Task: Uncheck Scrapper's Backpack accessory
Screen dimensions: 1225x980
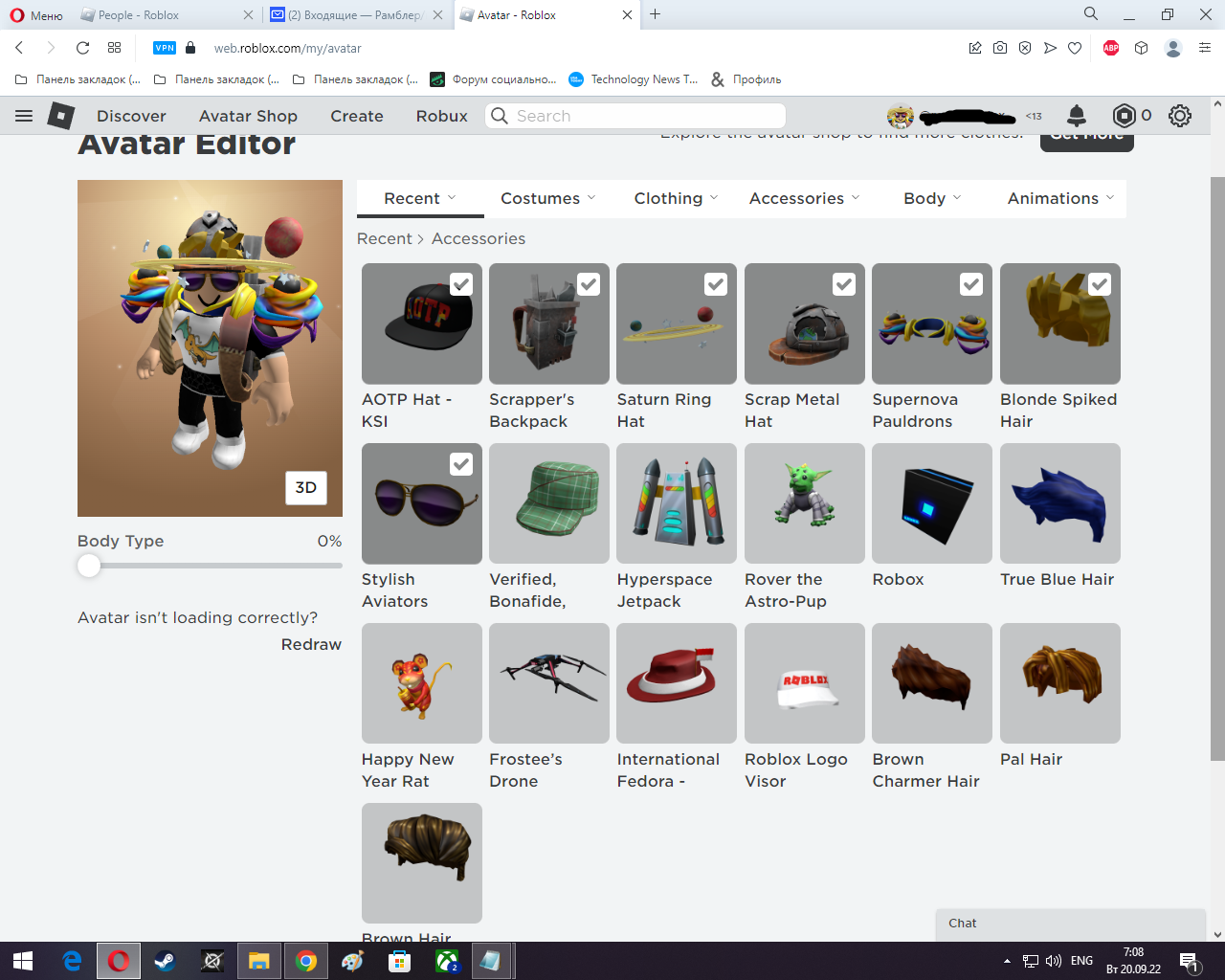Action: [589, 284]
